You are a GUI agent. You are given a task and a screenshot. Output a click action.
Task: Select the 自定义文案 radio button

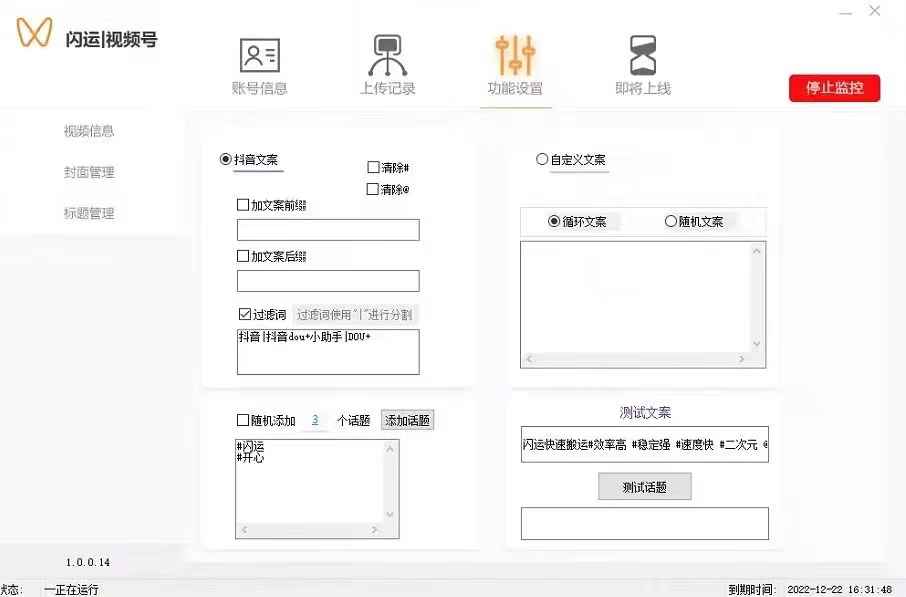point(542,158)
